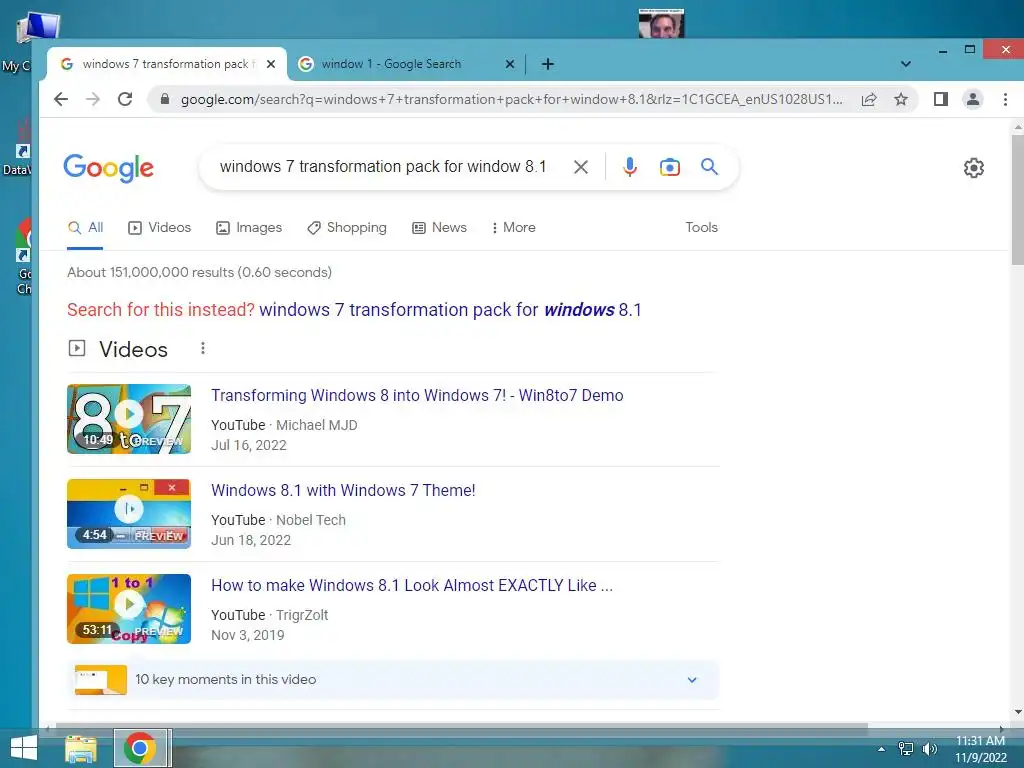
Task: Start voice search with microphone
Action: coord(630,167)
